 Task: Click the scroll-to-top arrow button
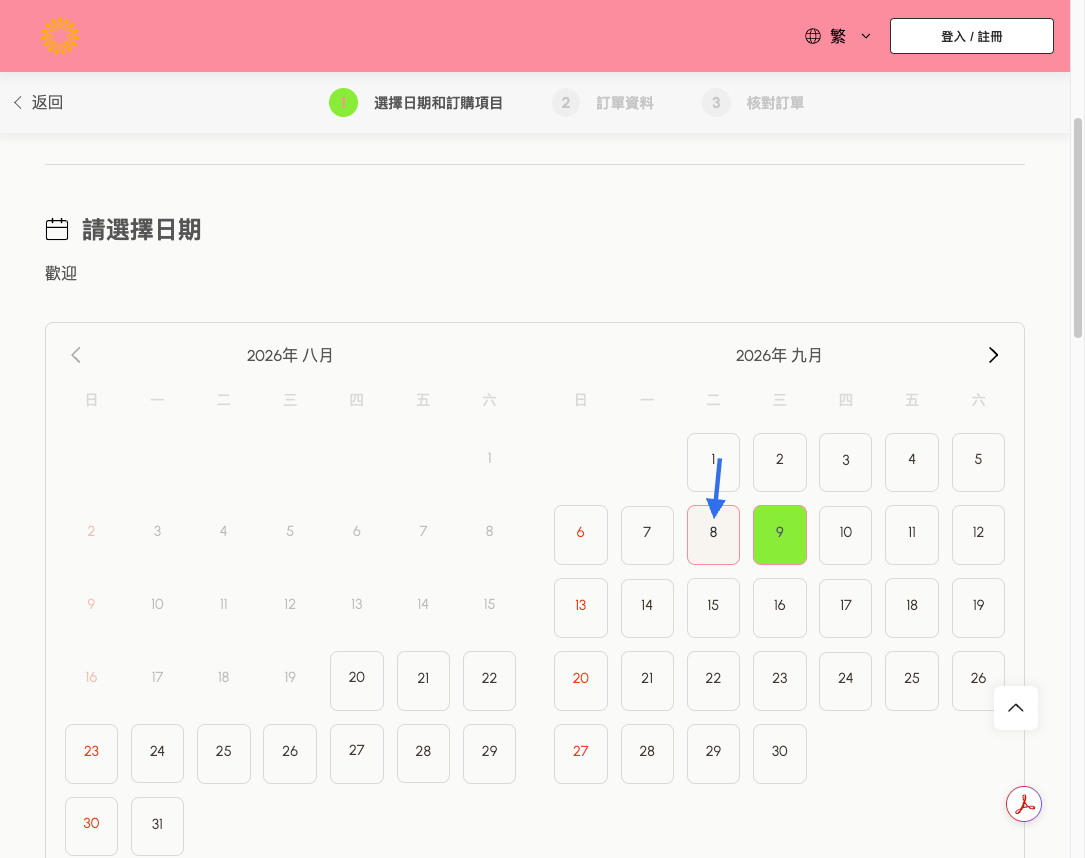click(1016, 708)
